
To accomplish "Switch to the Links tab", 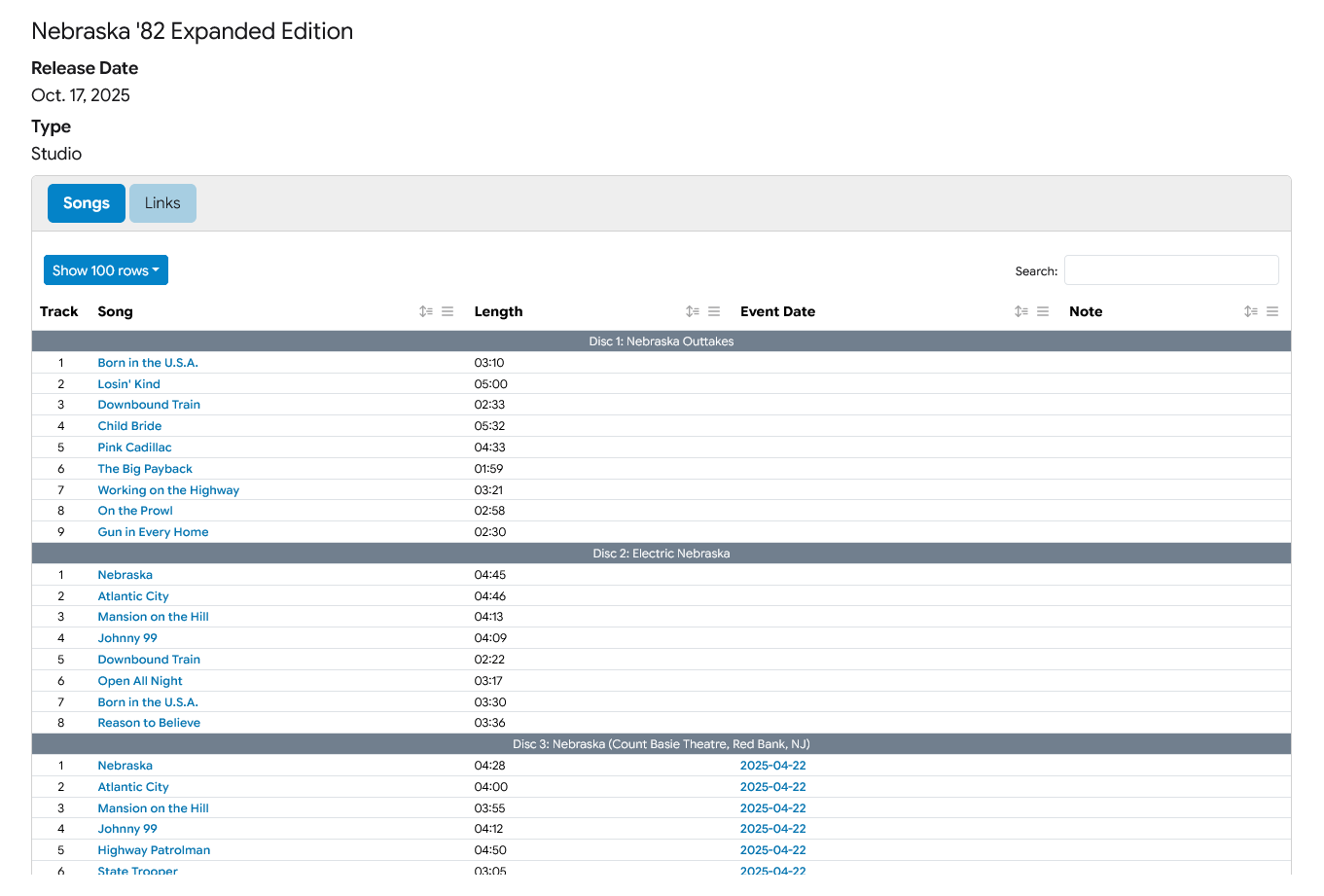I will coord(162,203).
